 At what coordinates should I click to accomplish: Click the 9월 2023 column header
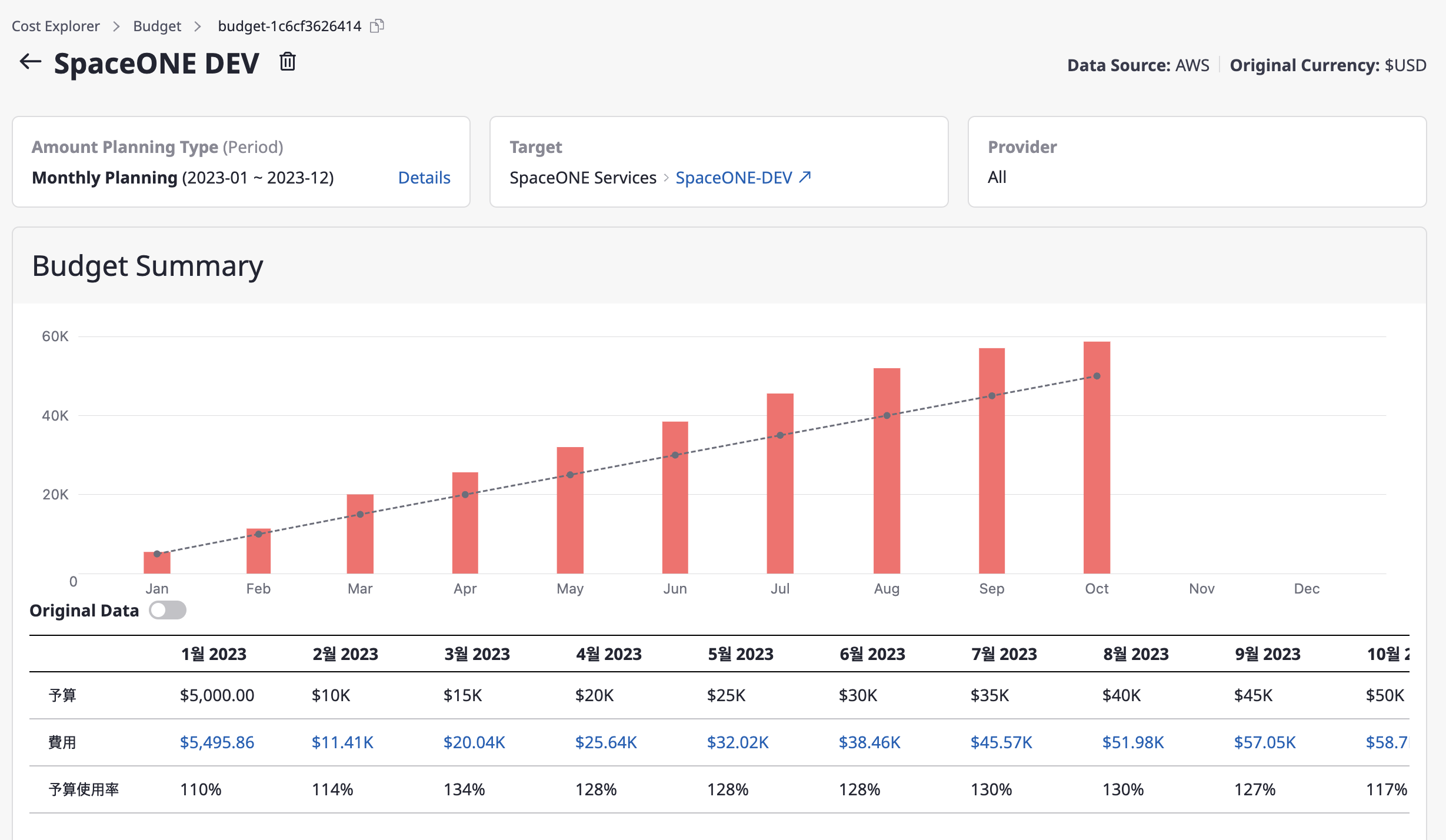coord(1268,654)
